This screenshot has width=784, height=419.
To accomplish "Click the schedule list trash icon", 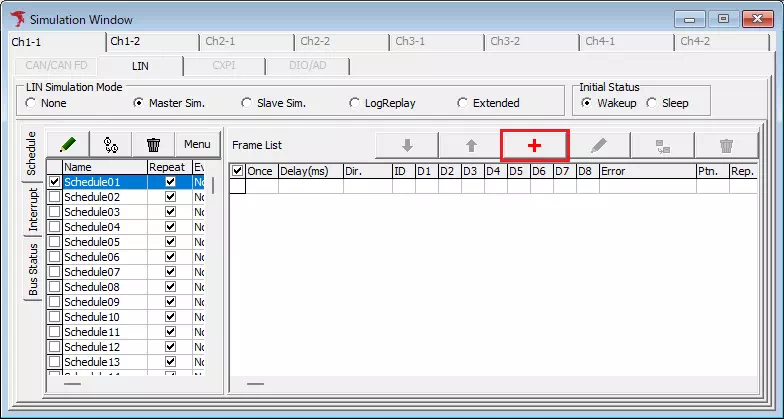I will click(x=153, y=145).
